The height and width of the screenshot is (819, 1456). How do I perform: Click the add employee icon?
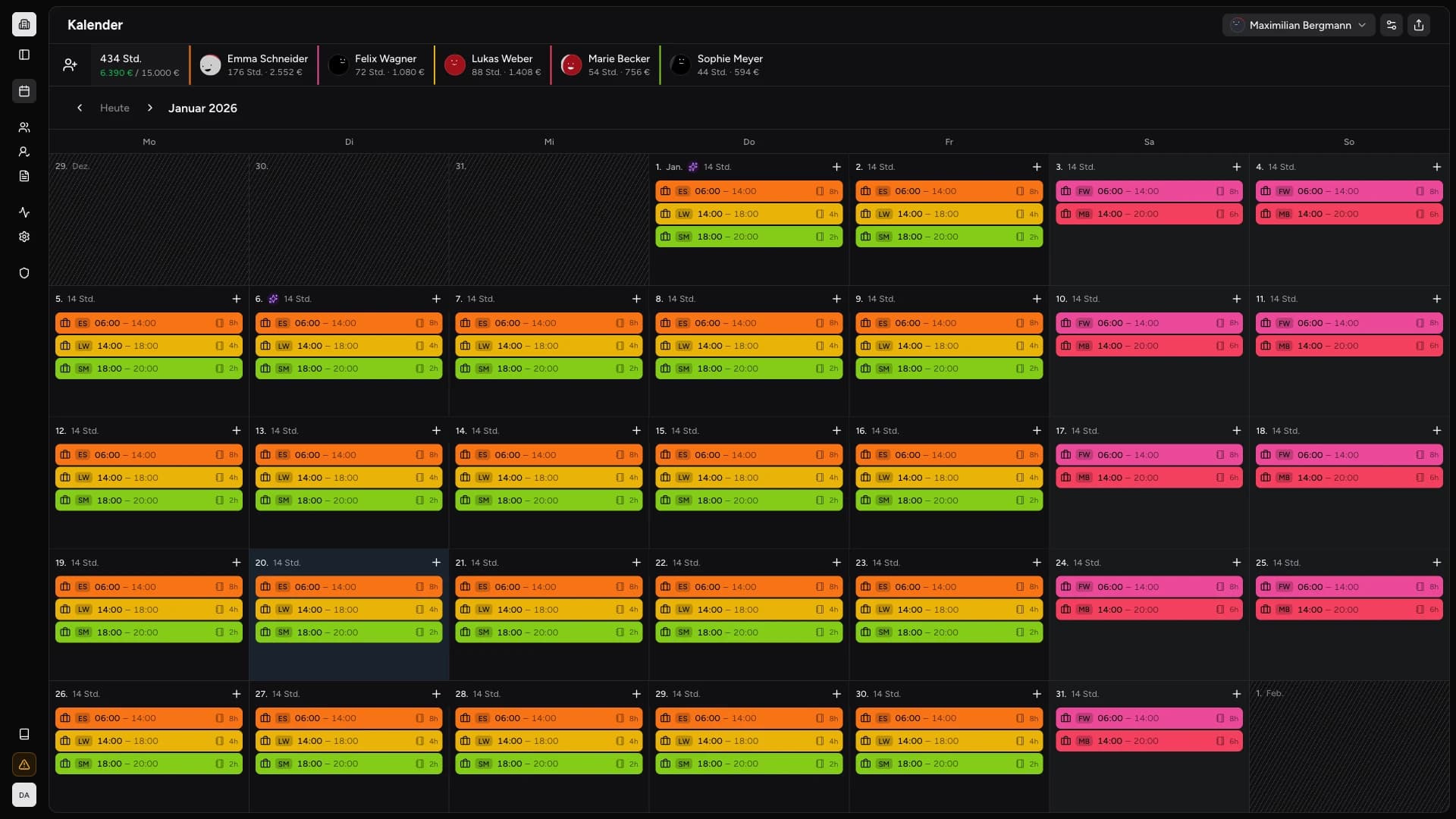(70, 65)
